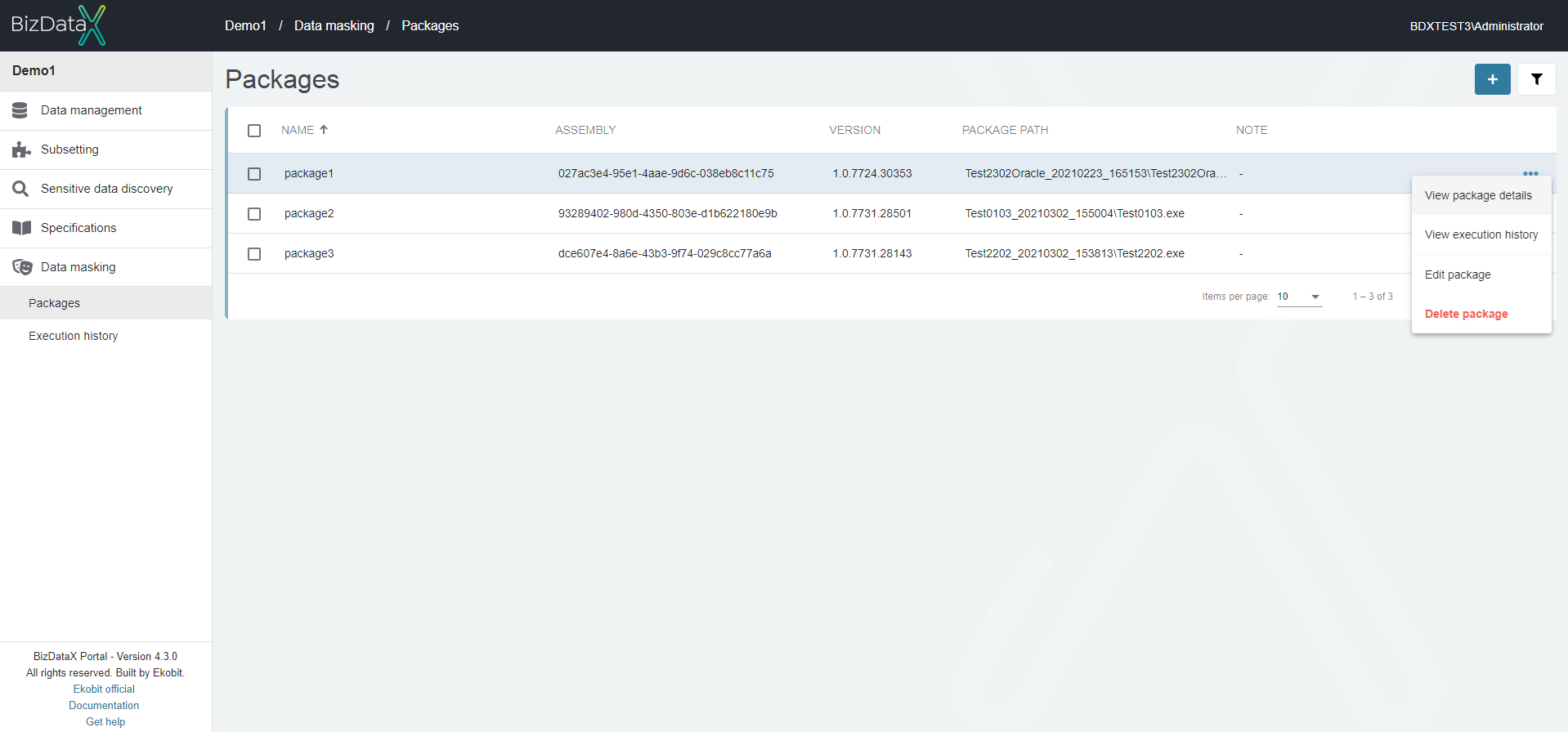Click the package3 name cell
Screen dimensions: 1568x732
[x=309, y=253]
